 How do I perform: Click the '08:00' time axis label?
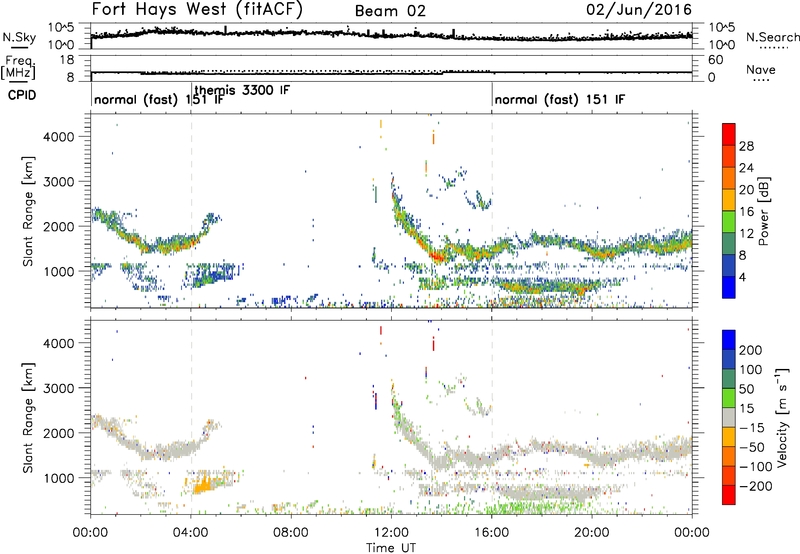pyautogui.click(x=291, y=533)
